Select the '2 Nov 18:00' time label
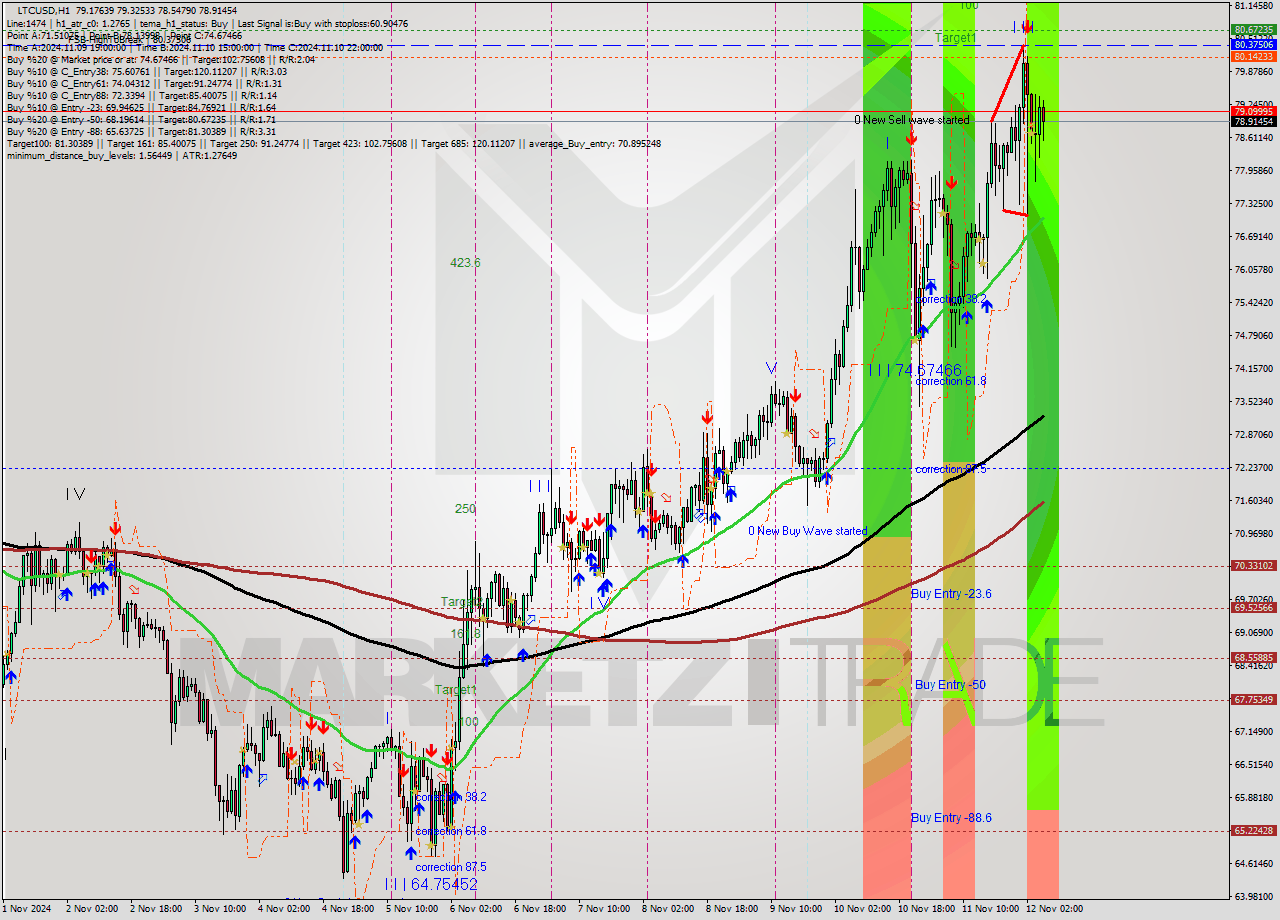This screenshot has height=920, width=1280. (156, 908)
